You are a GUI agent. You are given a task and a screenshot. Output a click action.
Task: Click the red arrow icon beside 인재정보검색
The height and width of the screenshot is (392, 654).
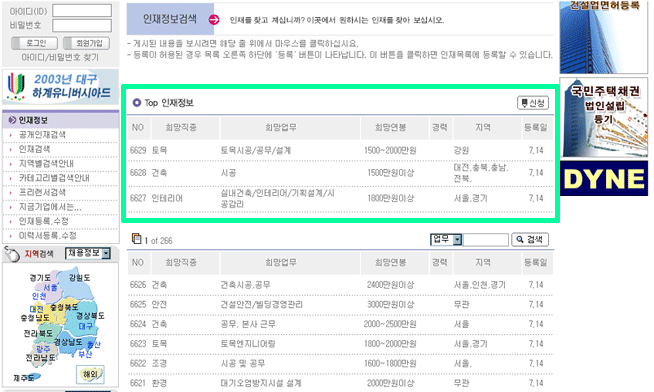214,19
